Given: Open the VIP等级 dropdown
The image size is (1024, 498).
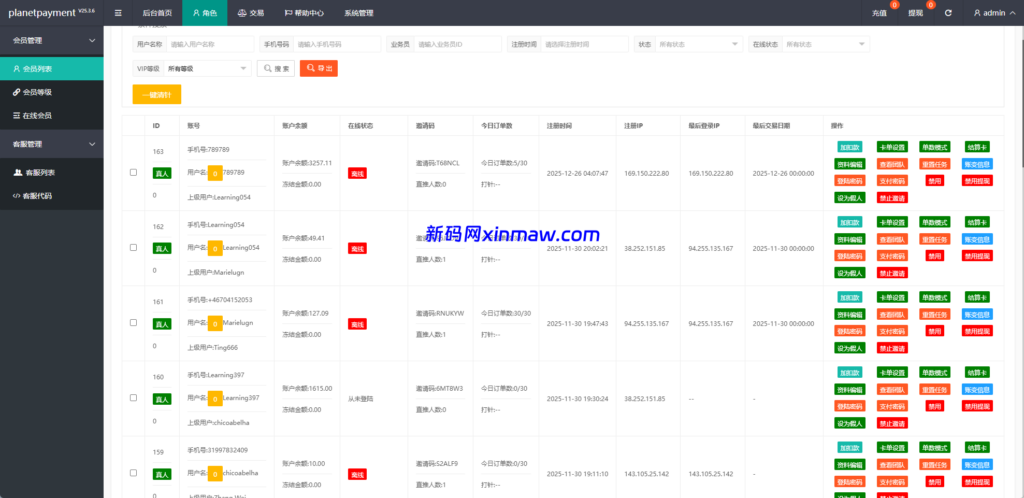Looking at the screenshot, I should tap(207, 69).
